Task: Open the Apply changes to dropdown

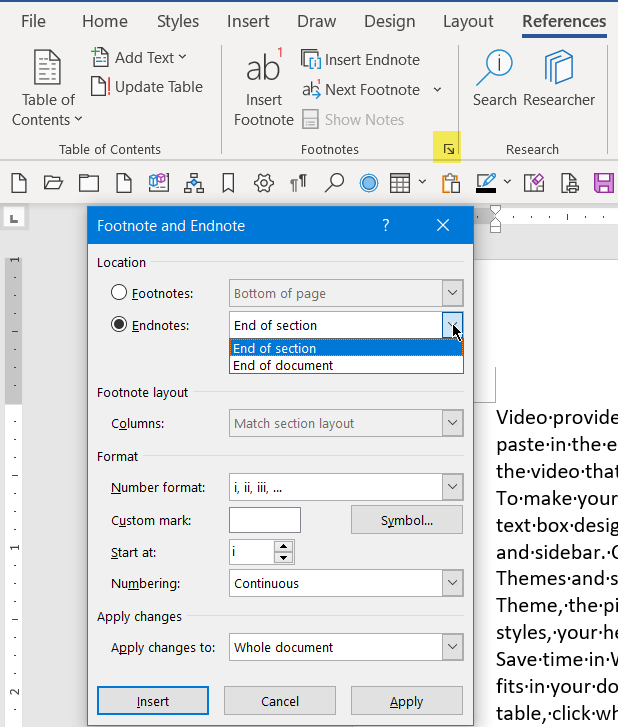Action: [452, 647]
